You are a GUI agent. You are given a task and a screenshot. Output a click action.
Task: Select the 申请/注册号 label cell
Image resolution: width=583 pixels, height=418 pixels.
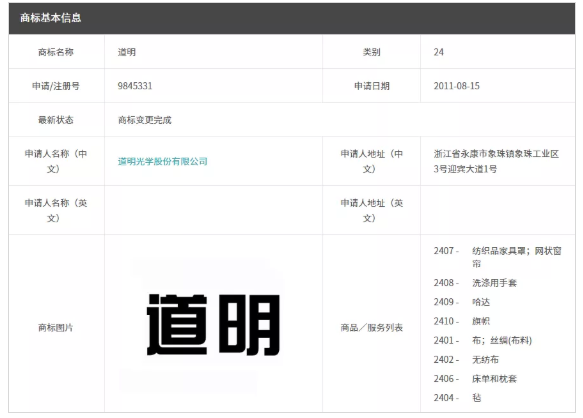[x=56, y=86]
